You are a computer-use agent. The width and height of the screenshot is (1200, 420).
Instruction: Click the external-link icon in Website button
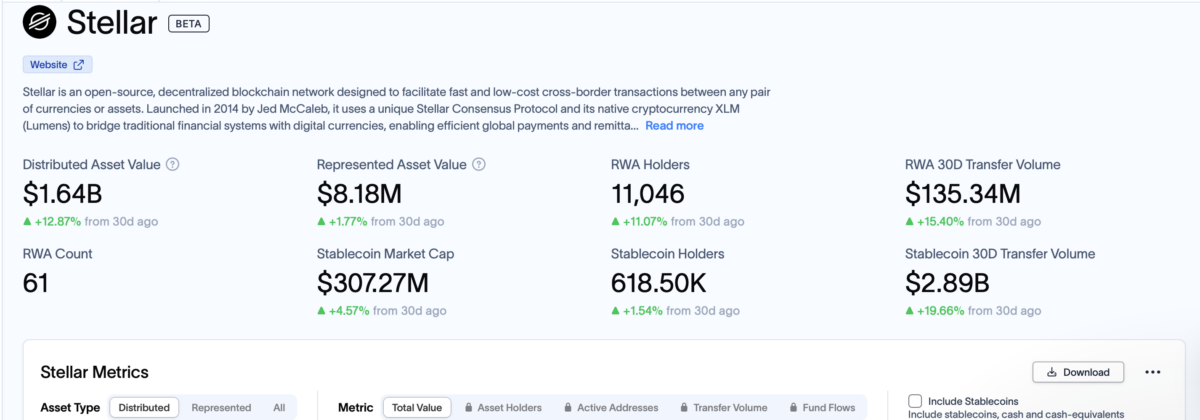79,64
